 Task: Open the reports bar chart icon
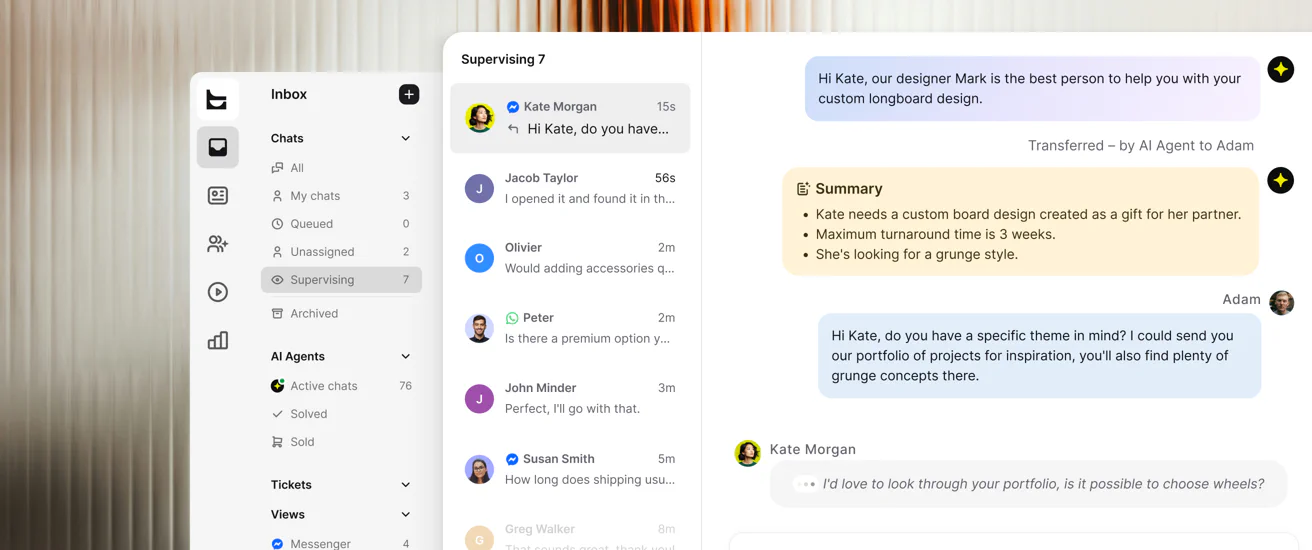[x=217, y=341]
